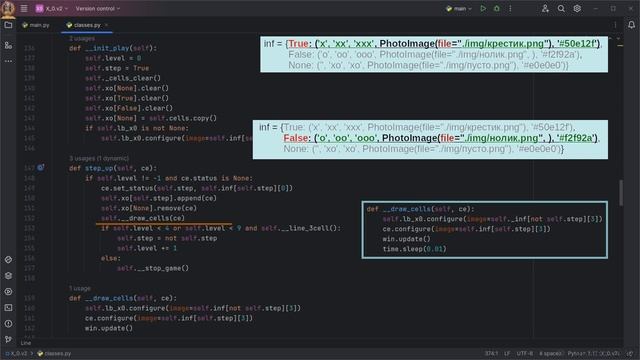Viewport: 640px width, 360px height.
Task: Click the 'self.level += 1' line
Action: 147,248
